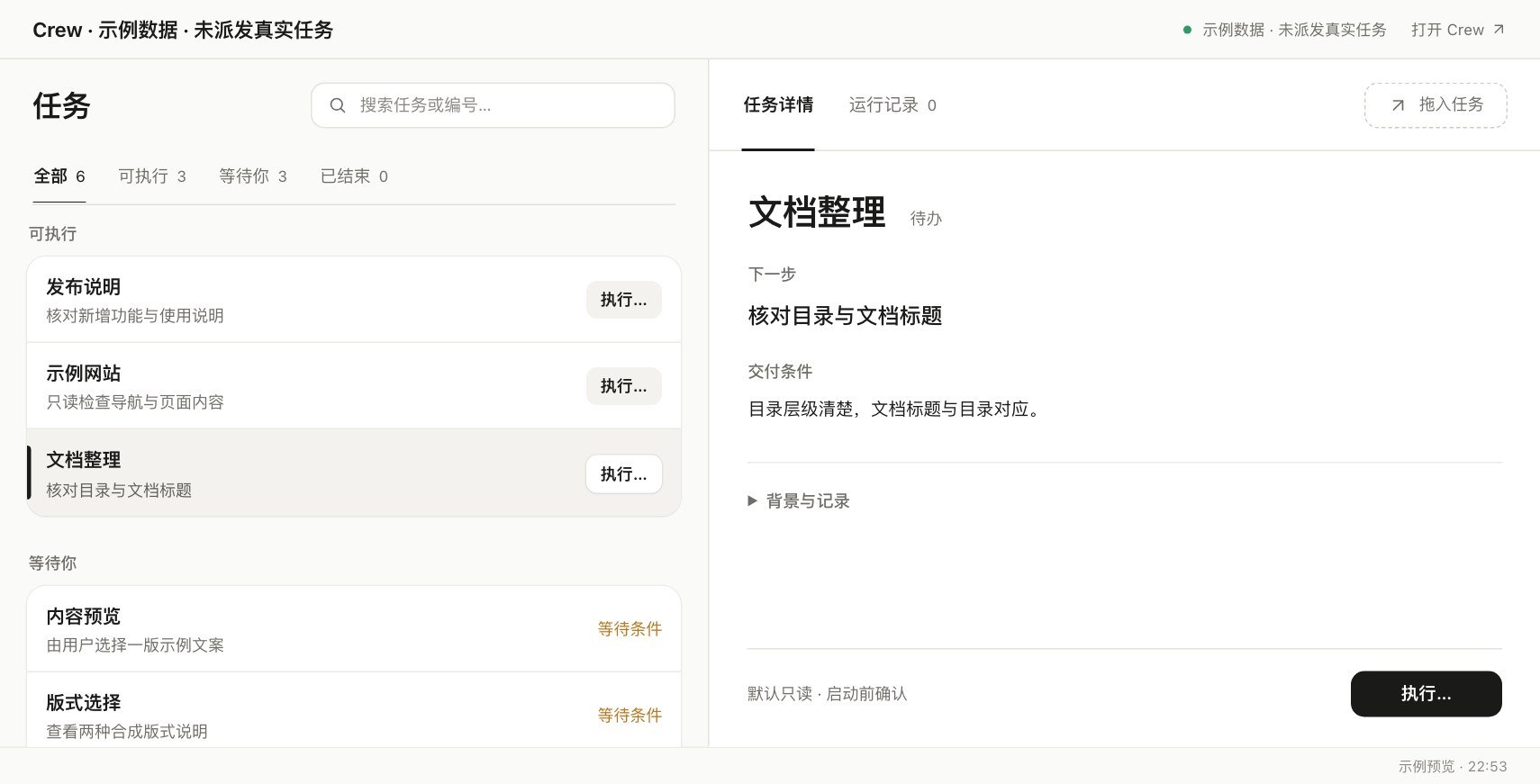
Task: Click the magnifier icon in search box
Action: pyautogui.click(x=338, y=105)
